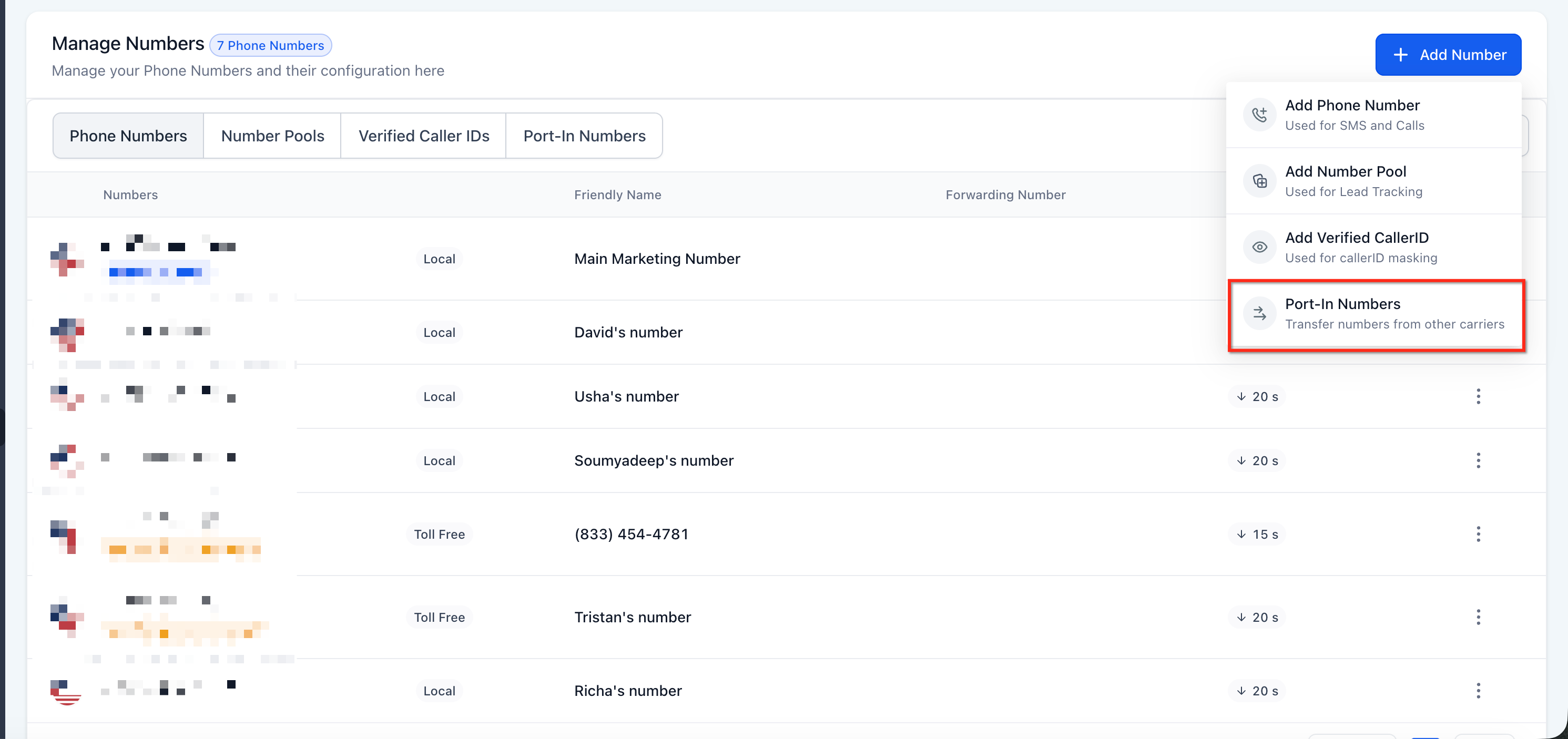Switch to the Phone Numbers tab

point(128,136)
